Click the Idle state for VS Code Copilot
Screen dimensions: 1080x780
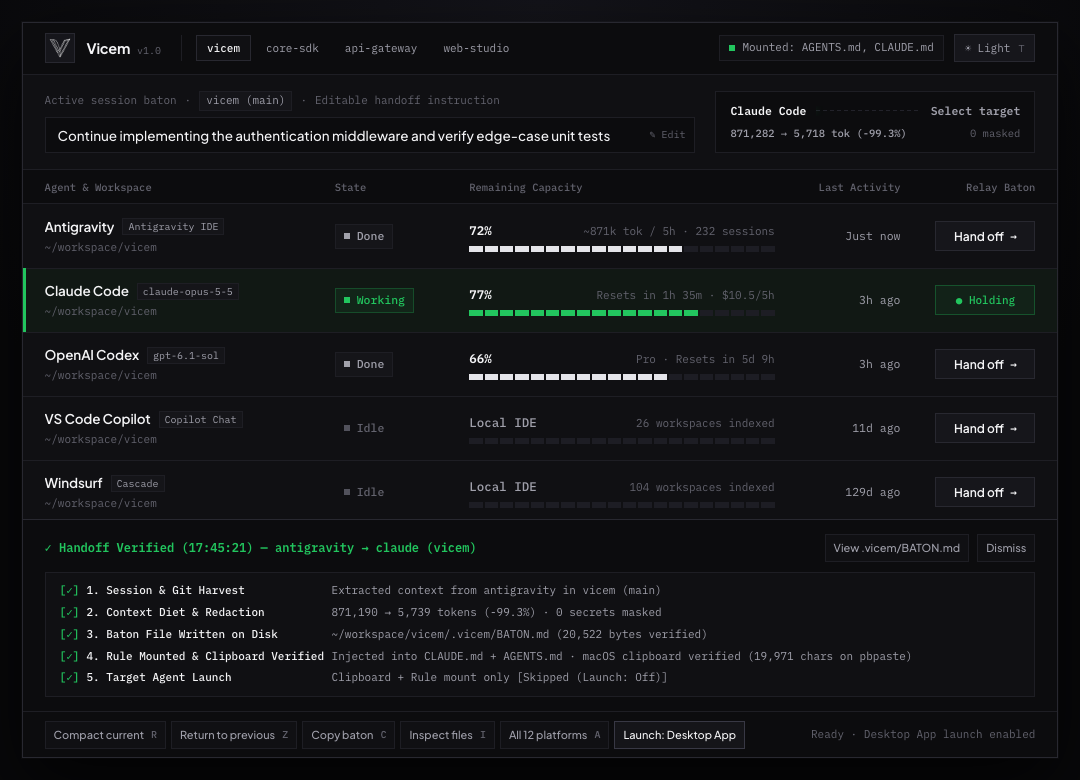(x=364, y=429)
